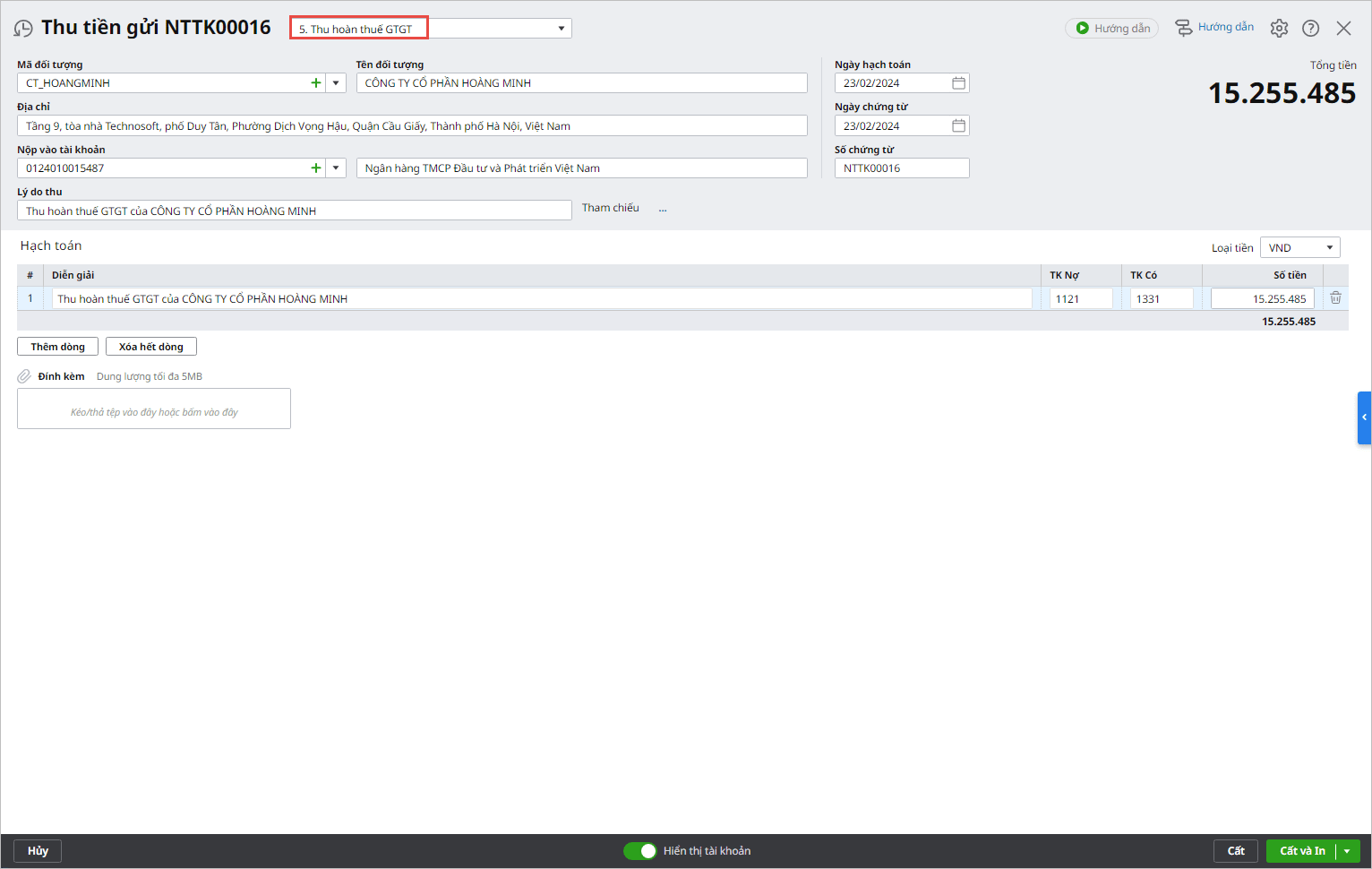Open the Cất và In split arrow
1372x869 pixels.
(1348, 851)
